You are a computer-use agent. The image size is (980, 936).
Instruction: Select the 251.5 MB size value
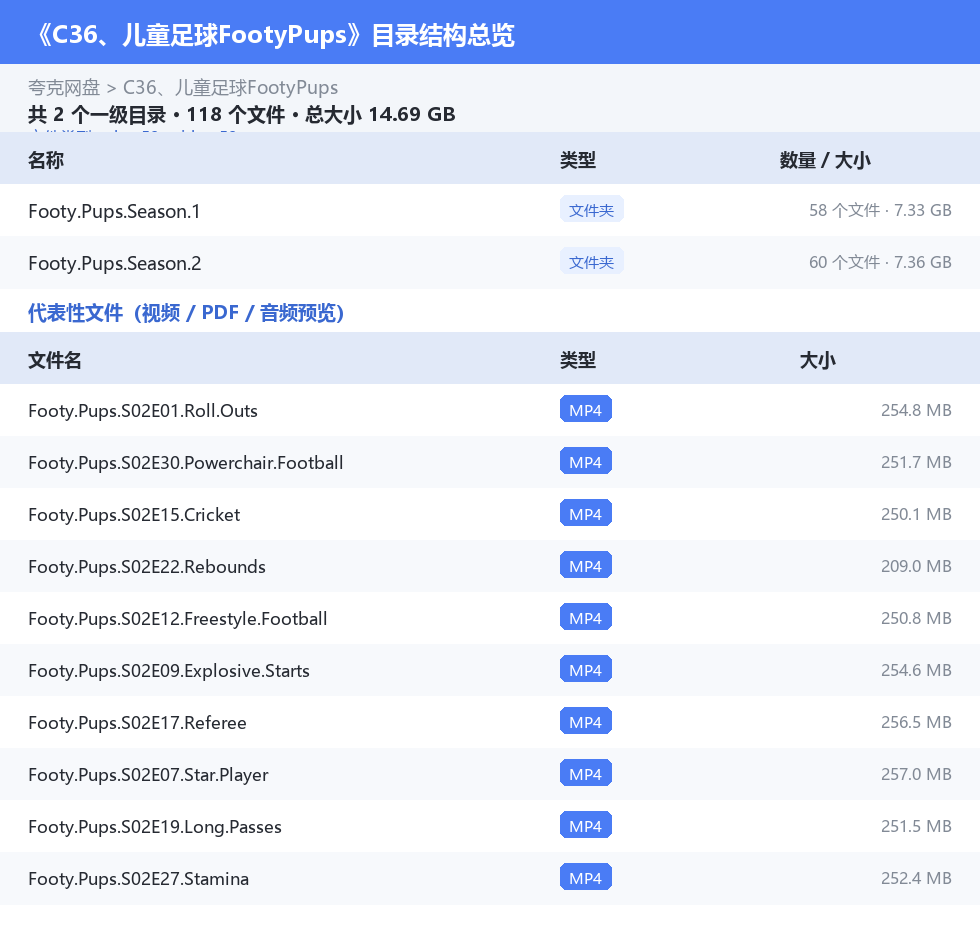tap(916, 825)
